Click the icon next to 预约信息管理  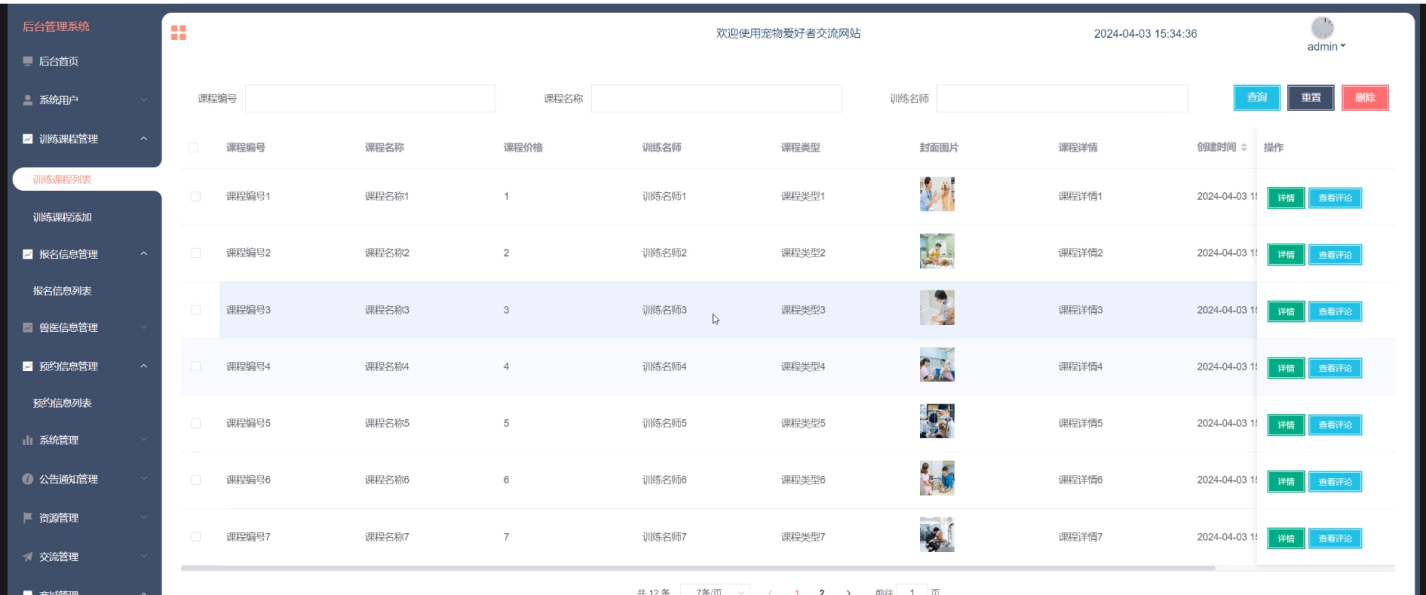point(28,366)
